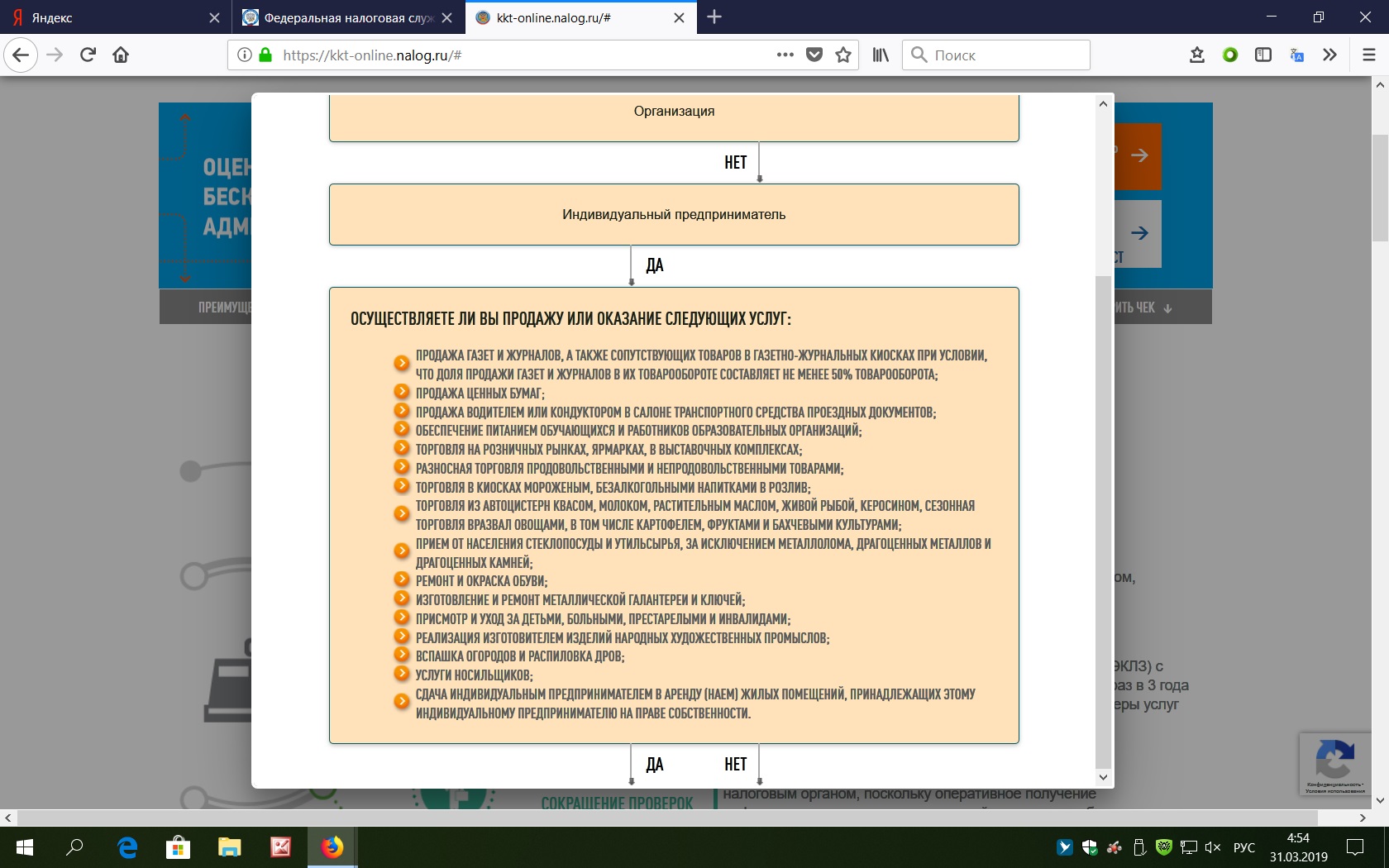Click the РЕМОНТ И ОКРАСКА ОБУВИ item
1389x868 pixels.
[481, 581]
